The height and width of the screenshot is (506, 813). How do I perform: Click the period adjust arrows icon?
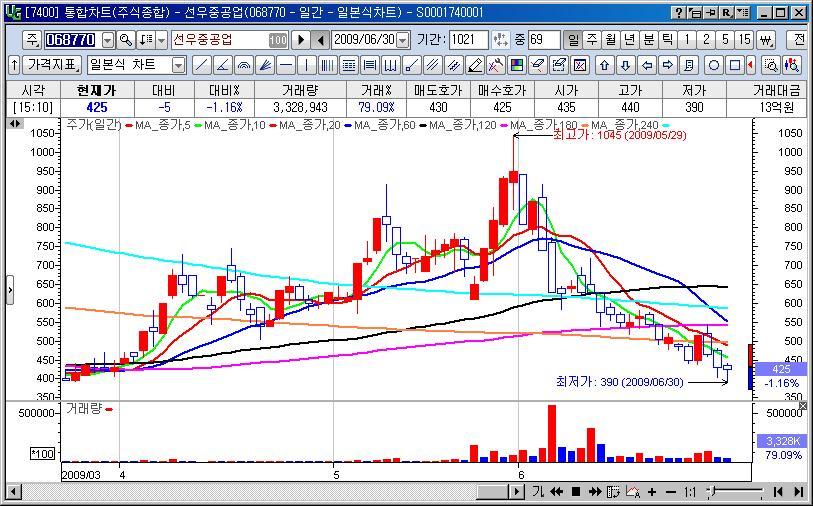(x=500, y=39)
